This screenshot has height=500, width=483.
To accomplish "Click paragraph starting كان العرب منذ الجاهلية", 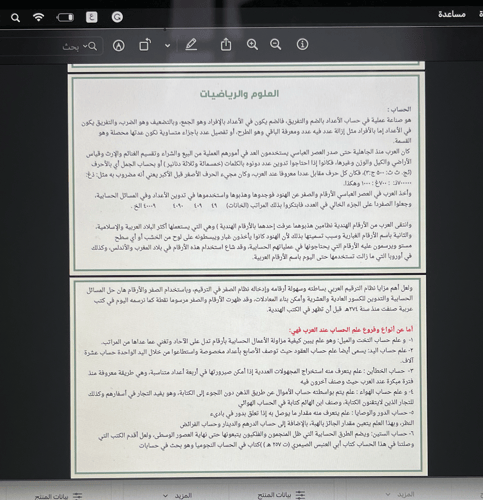I will pyautogui.click(x=249, y=168).
